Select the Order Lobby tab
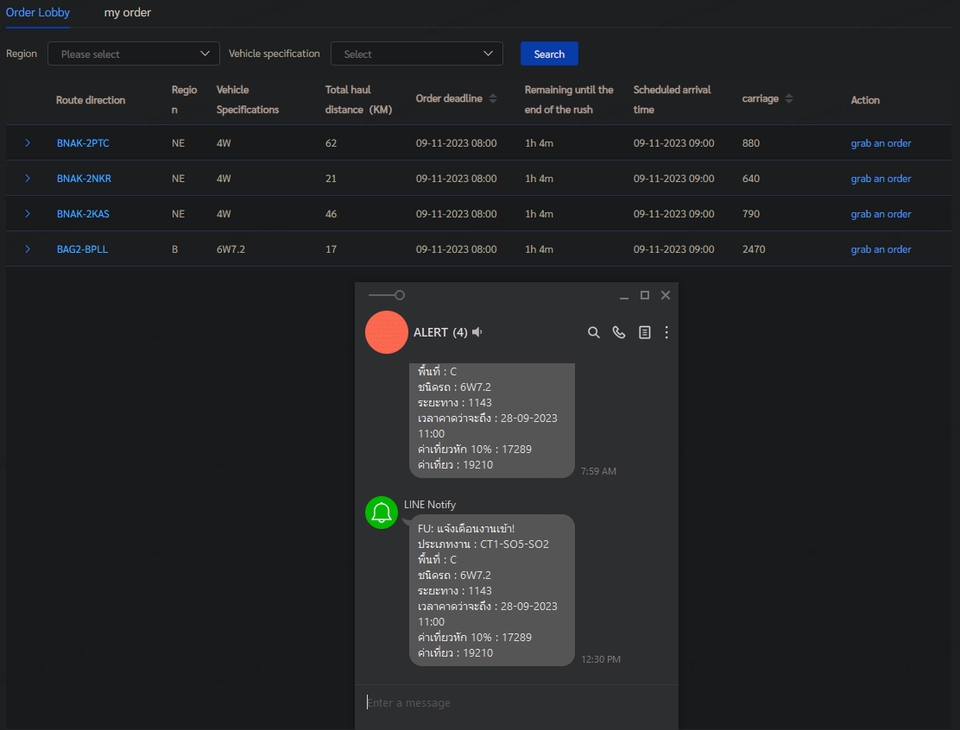The image size is (960, 730). pos(37,12)
